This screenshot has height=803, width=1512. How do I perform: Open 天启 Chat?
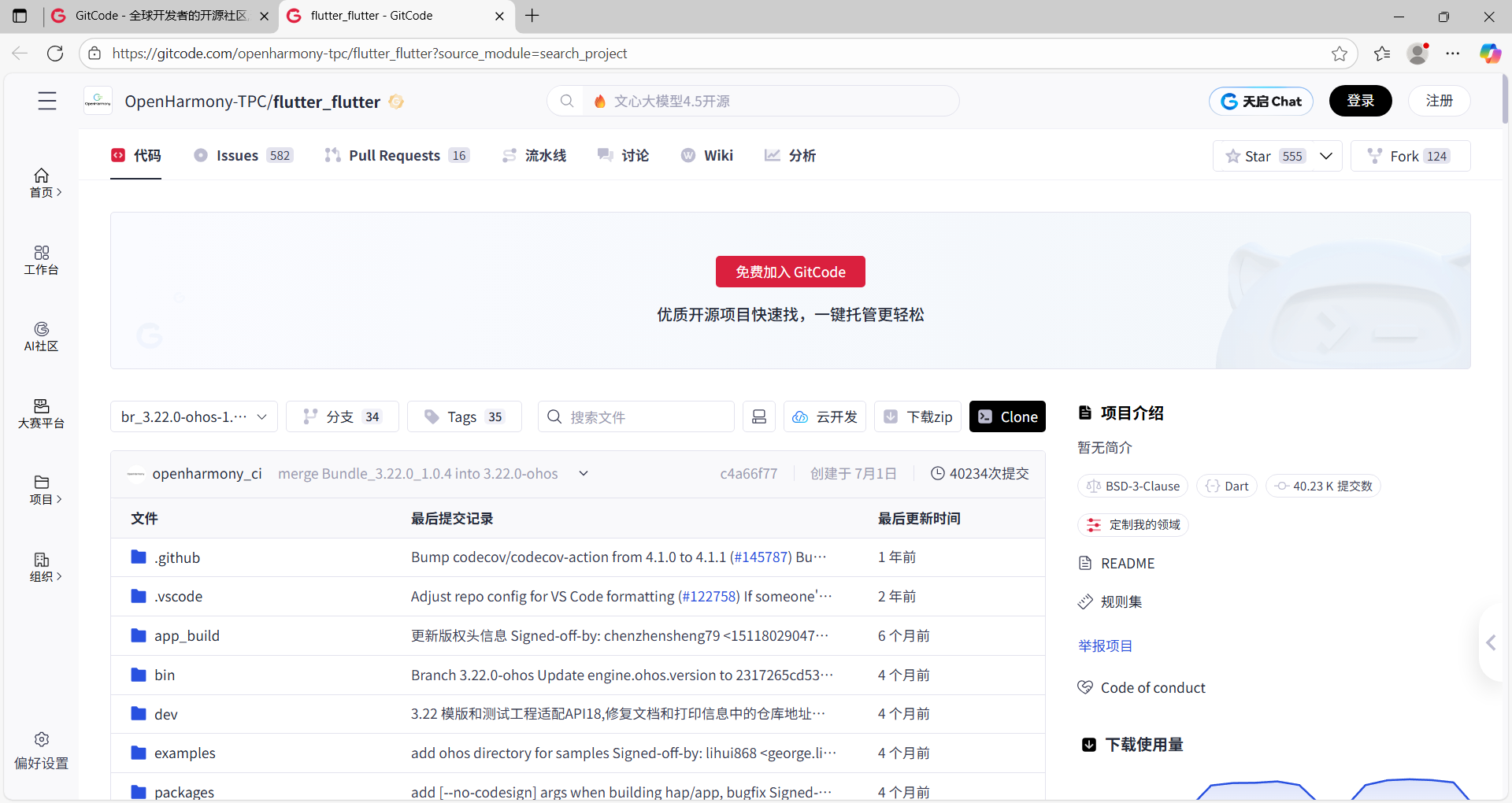click(1261, 101)
